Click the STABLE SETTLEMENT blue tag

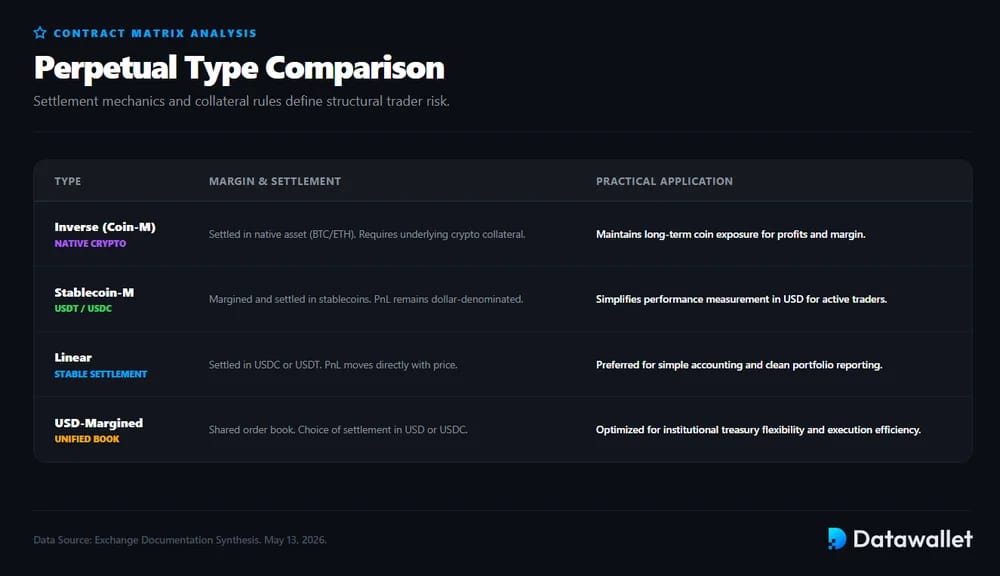[101, 374]
